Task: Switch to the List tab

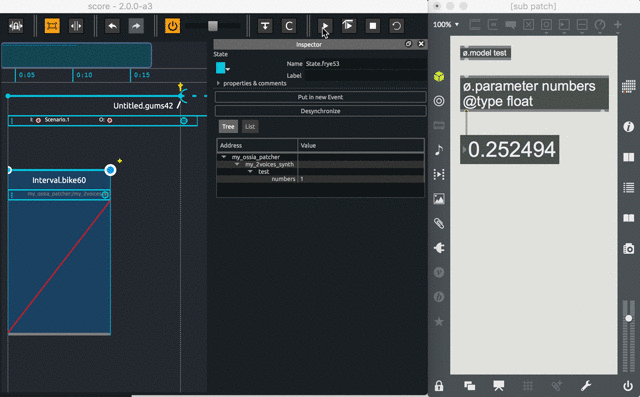Action: [250, 126]
